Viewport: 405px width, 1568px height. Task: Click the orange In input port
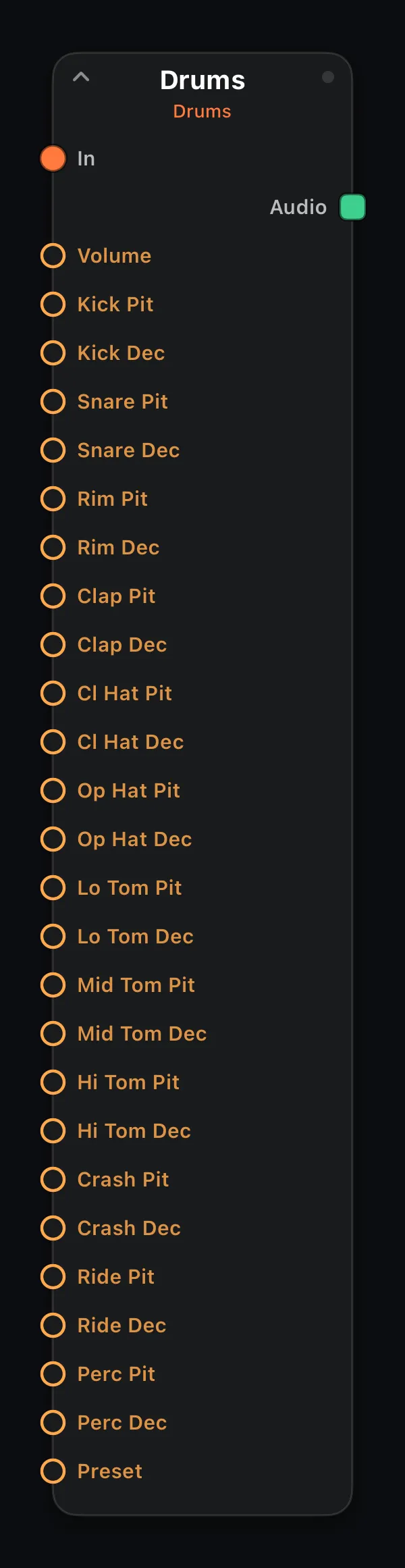tap(53, 159)
